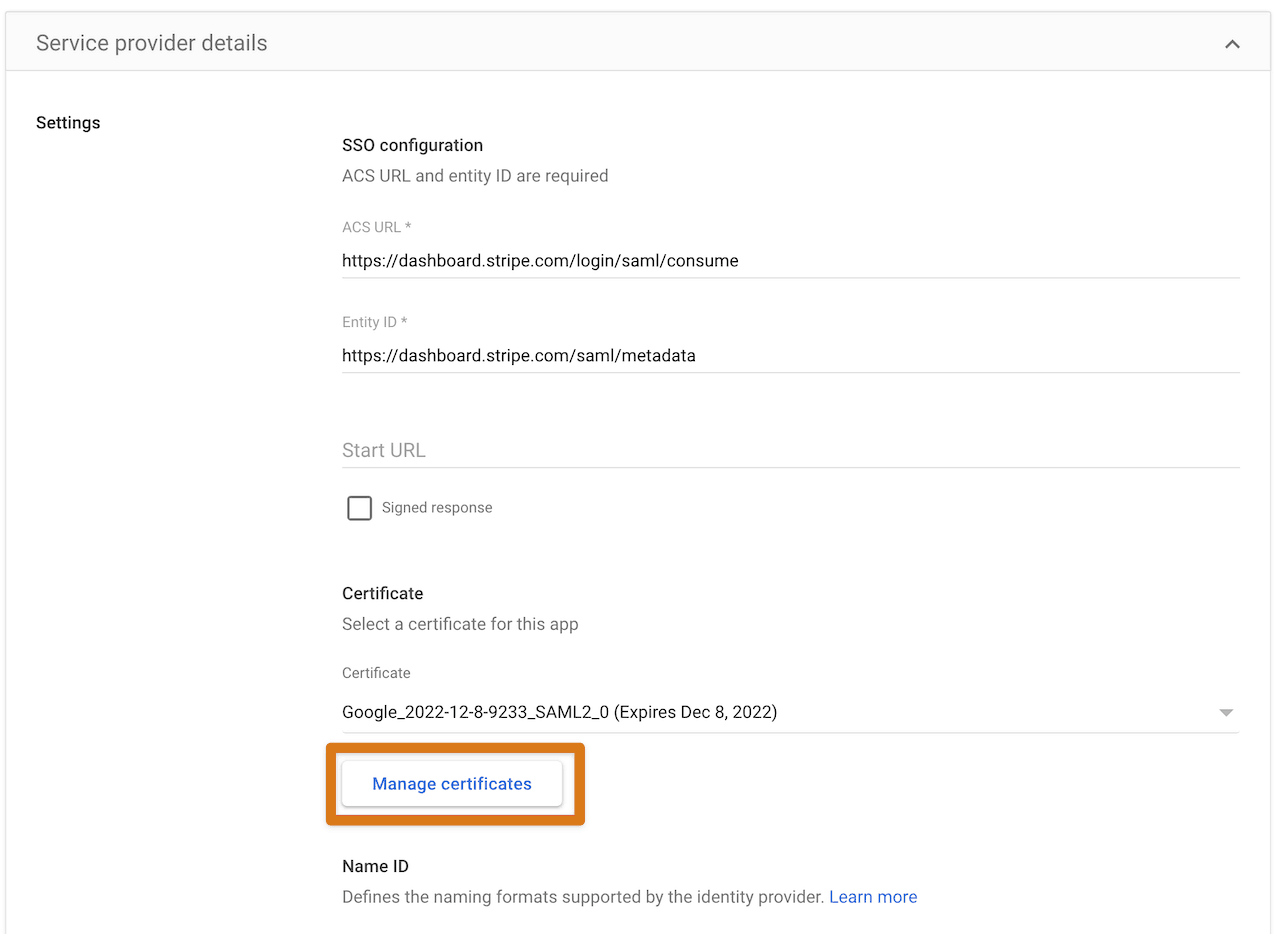Click the Start URL field

coord(790,450)
